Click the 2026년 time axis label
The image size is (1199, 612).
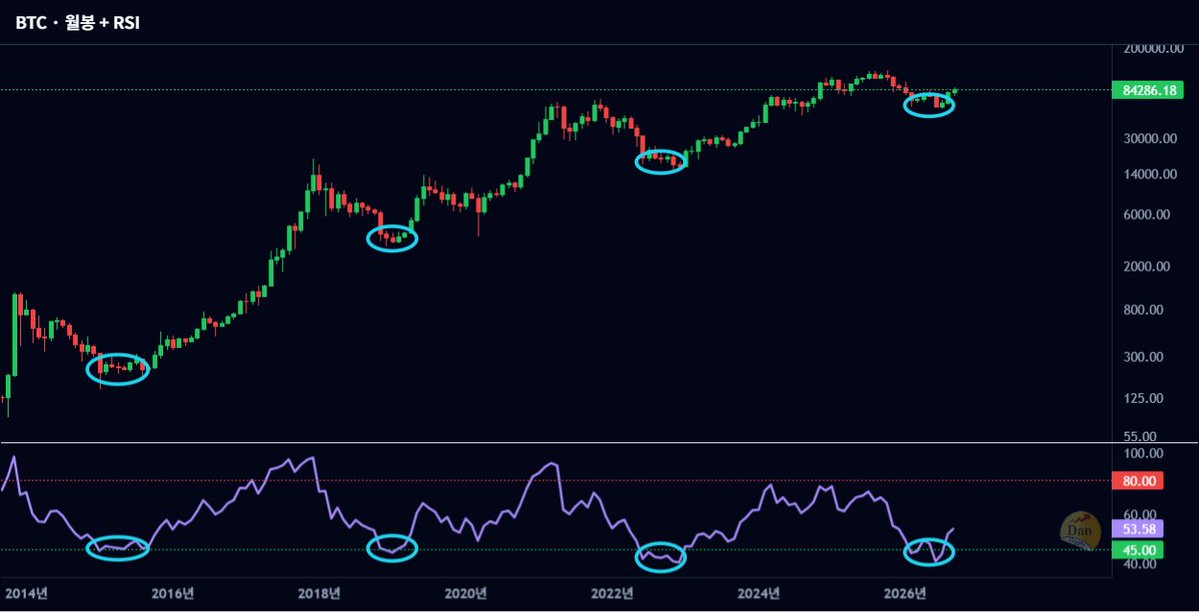905,593
